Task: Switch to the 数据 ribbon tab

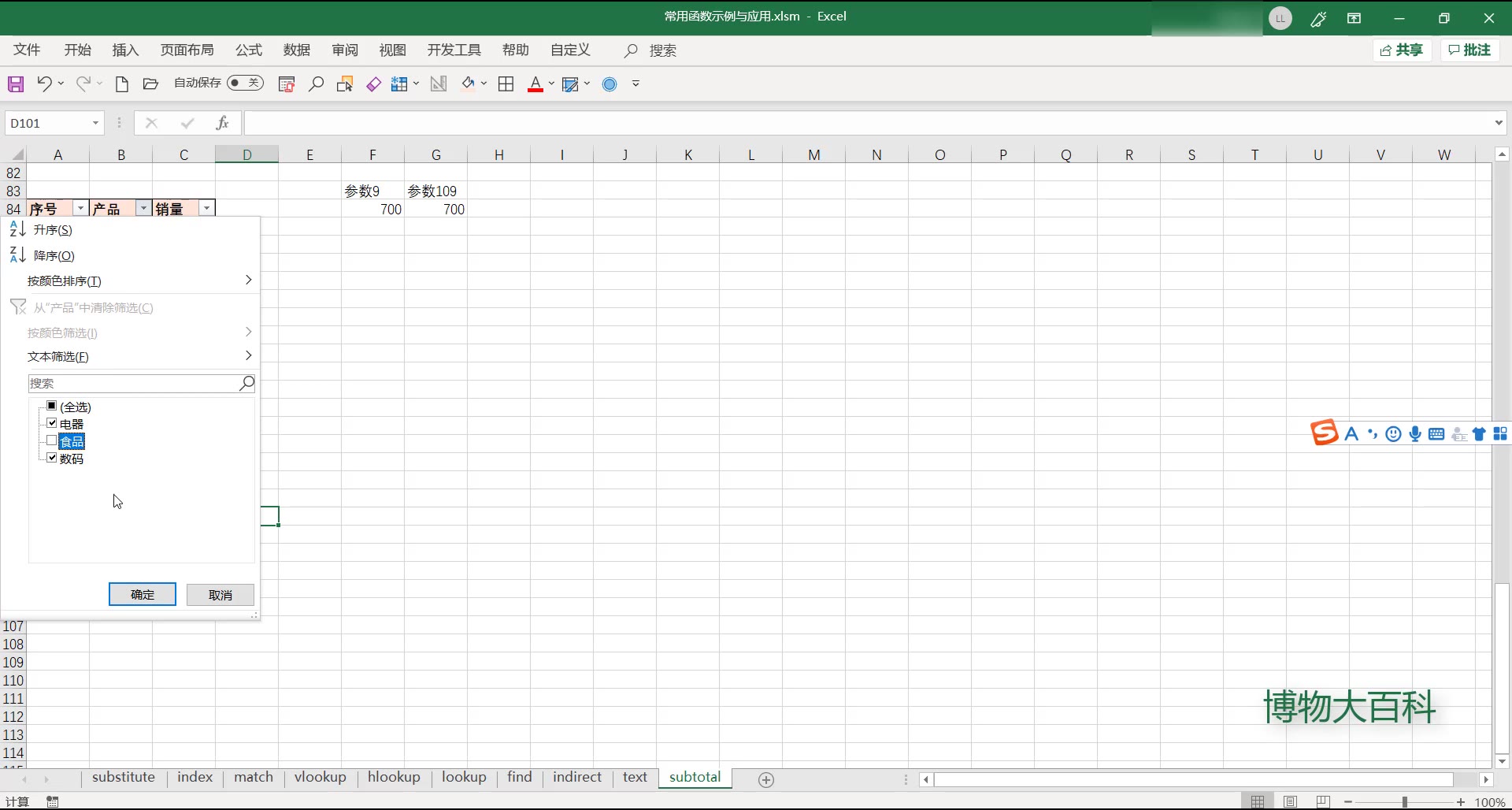Action: 296,50
